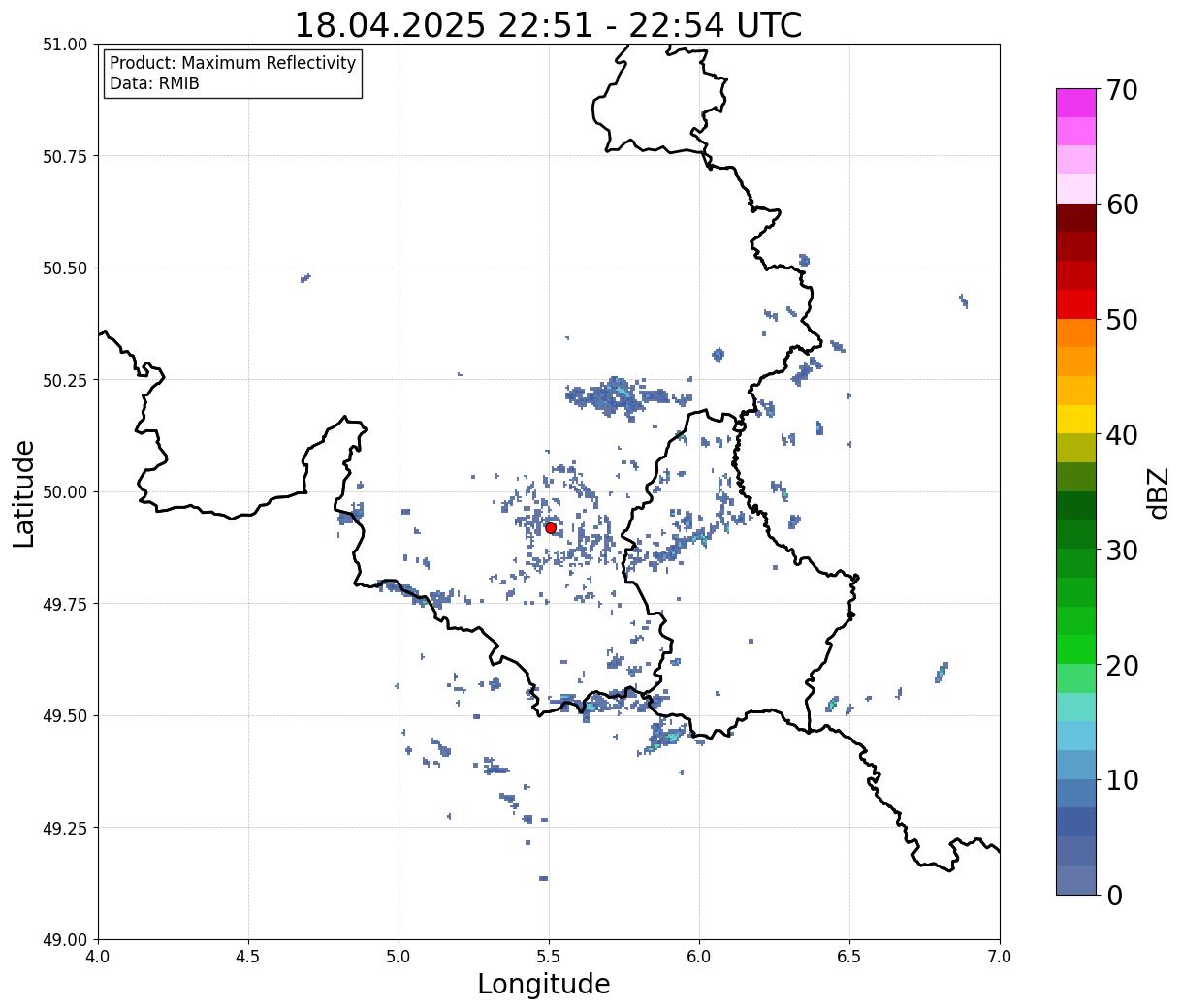Screen dimensions: 1182x1008
Task: Click the latitude tick label 49.00
Action: click(65, 939)
